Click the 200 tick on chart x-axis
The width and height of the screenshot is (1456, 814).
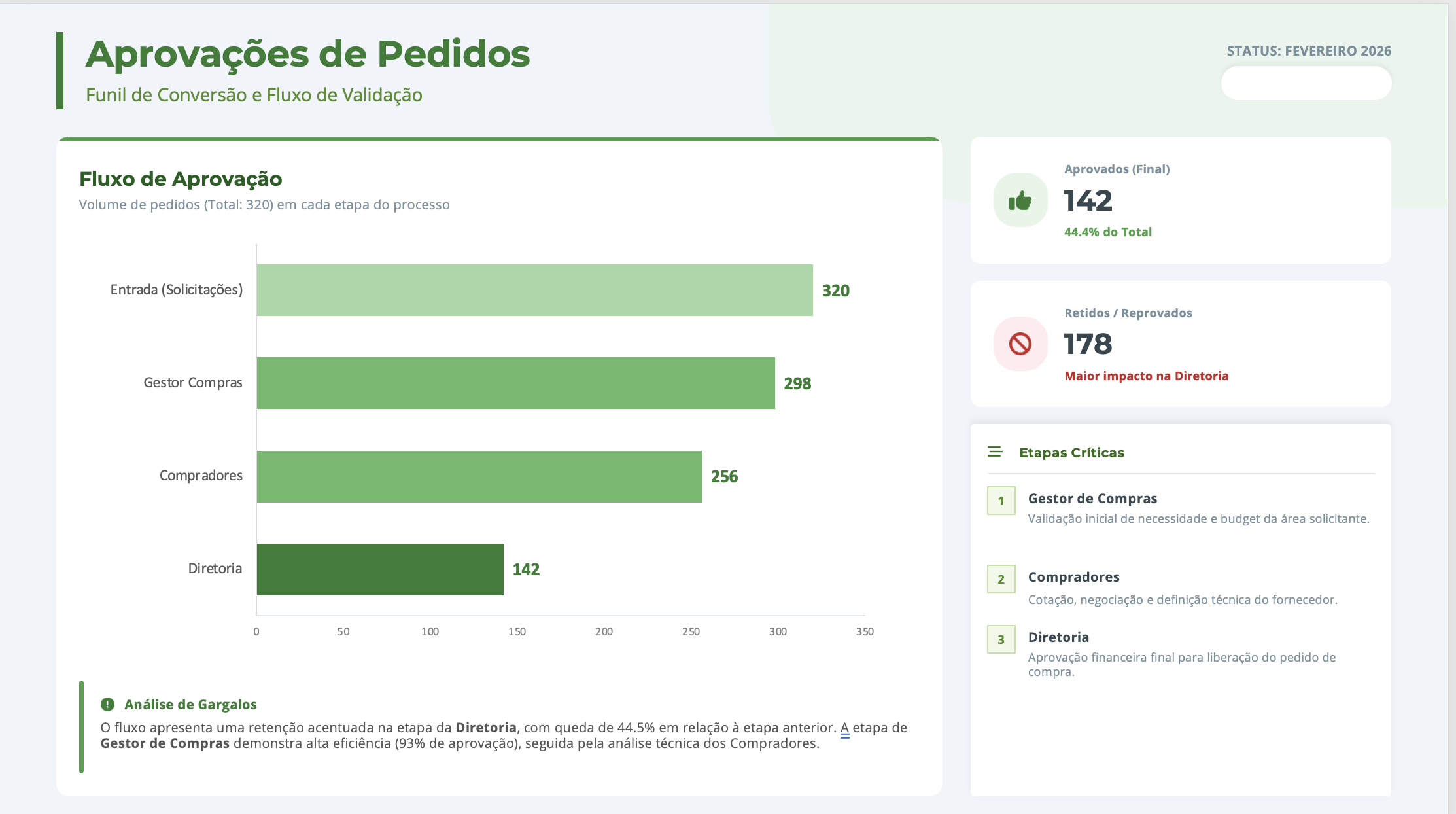tap(604, 631)
